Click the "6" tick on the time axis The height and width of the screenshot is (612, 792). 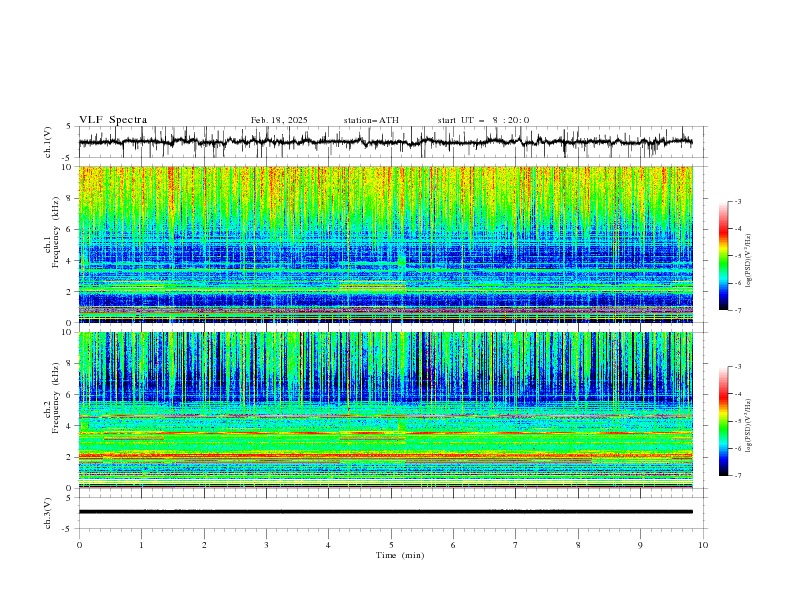[453, 545]
